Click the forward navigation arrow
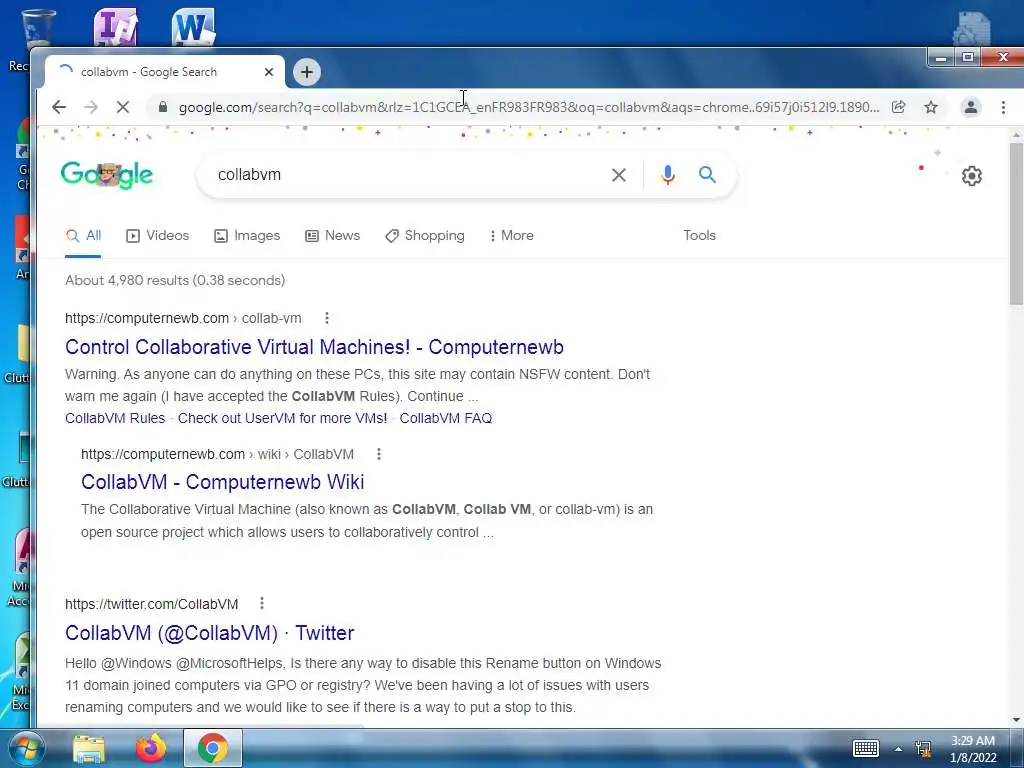The image size is (1024, 768). [91, 107]
